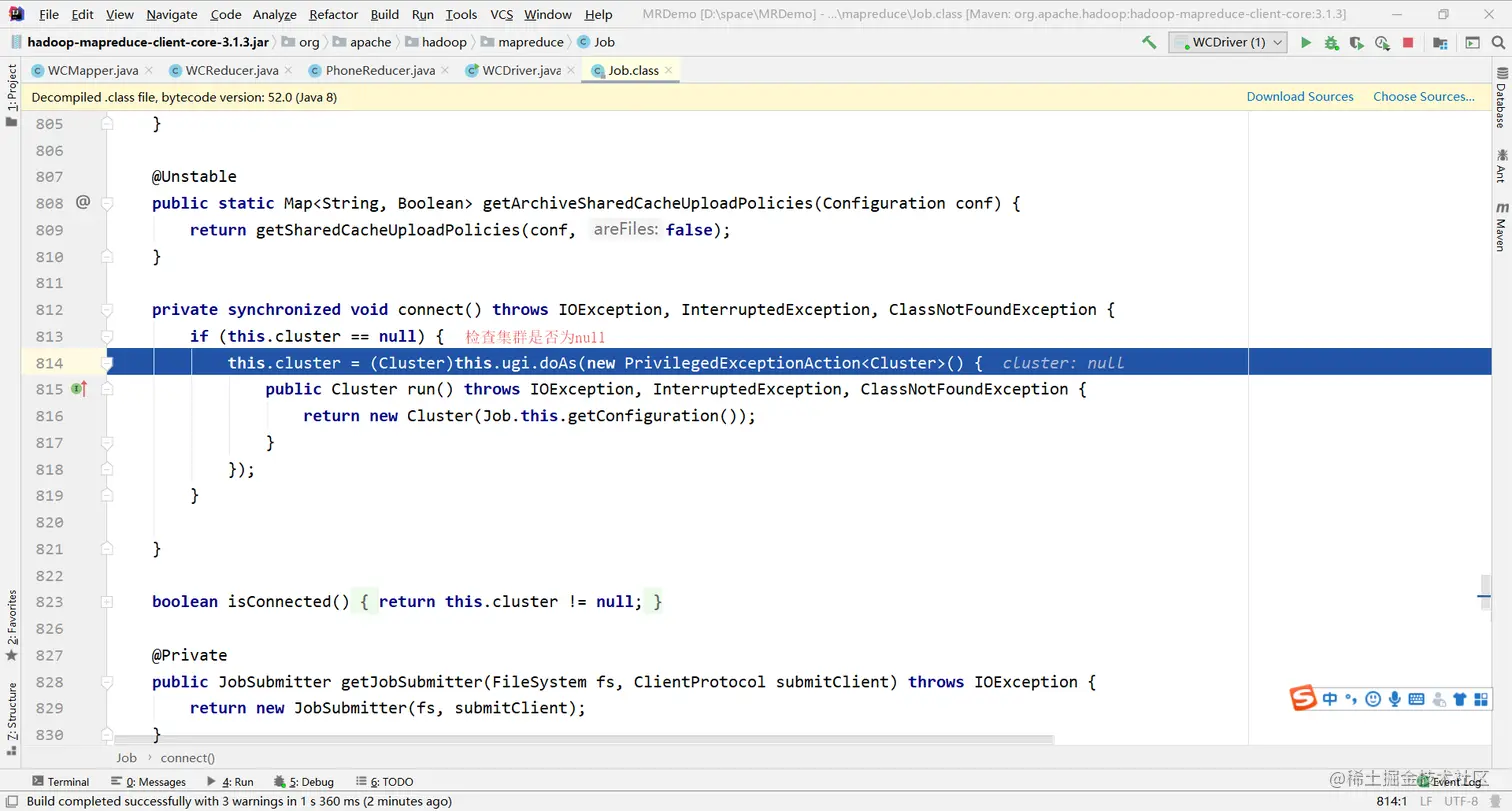Collapse the getJobSubmitter method on line 828

coord(107,682)
